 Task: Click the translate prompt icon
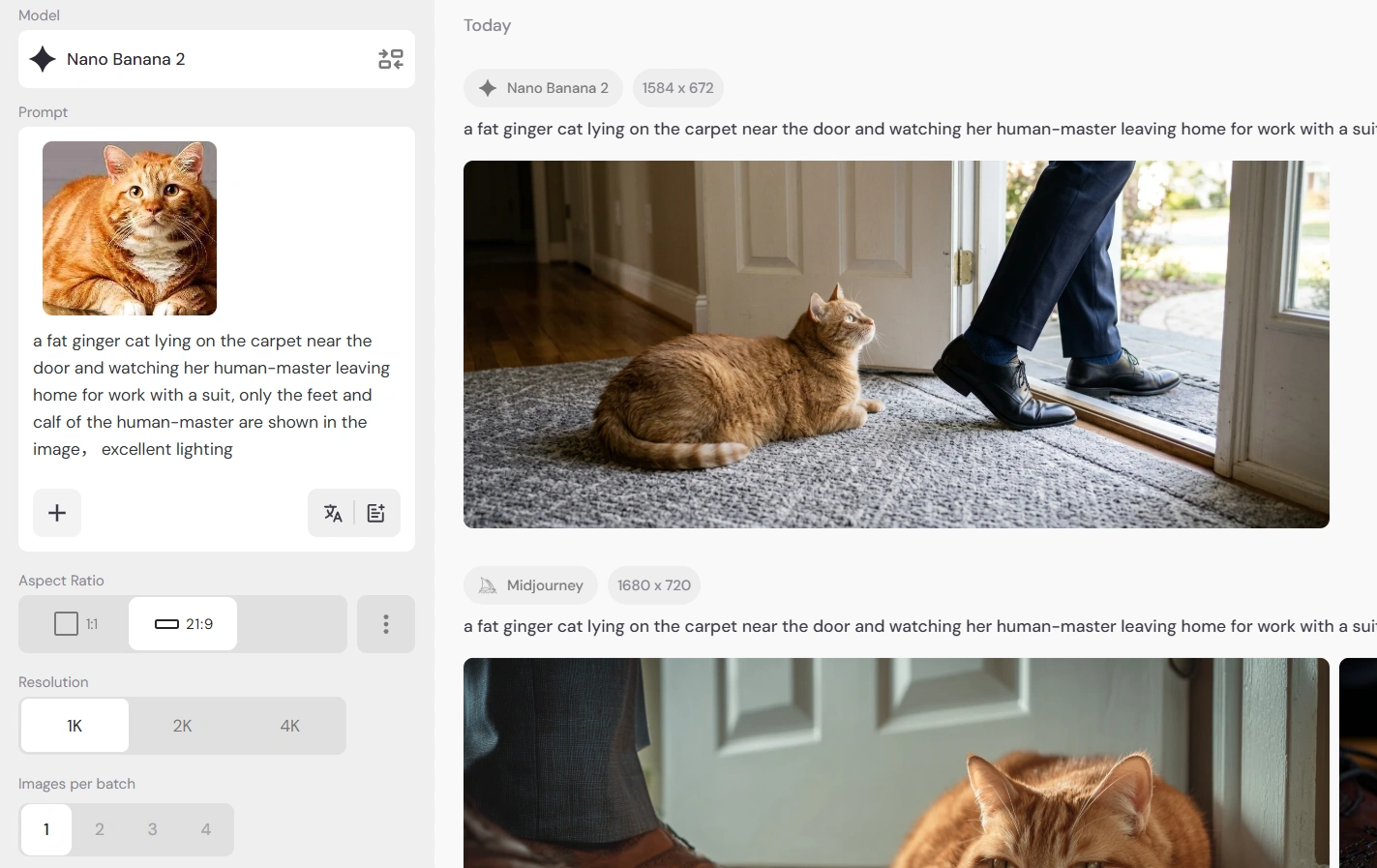point(333,513)
